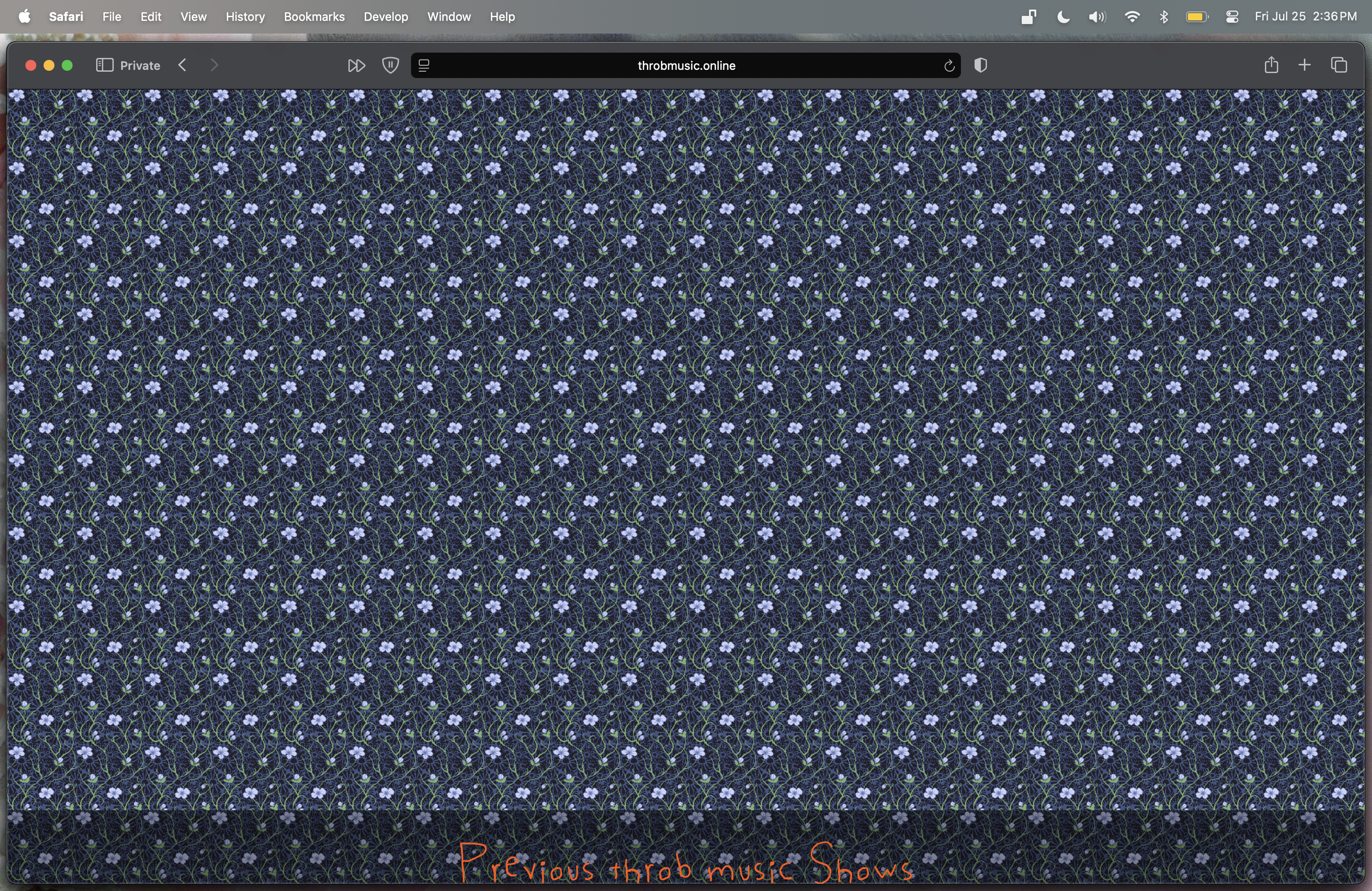Go back to previous page

click(x=182, y=65)
